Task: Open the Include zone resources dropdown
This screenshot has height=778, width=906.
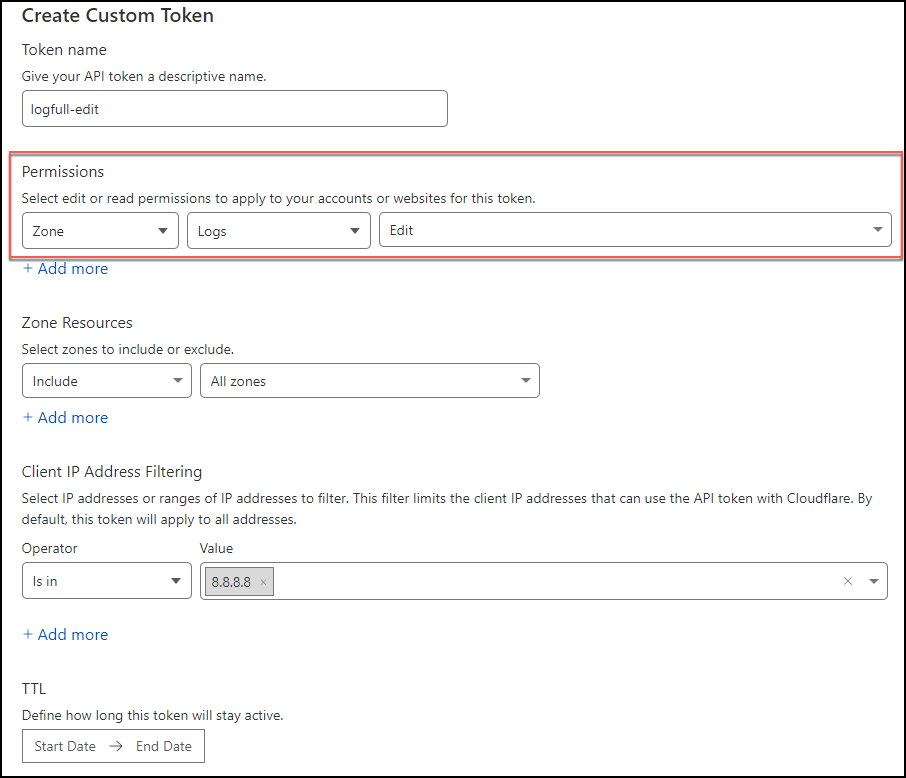Action: pyautogui.click(x=106, y=381)
